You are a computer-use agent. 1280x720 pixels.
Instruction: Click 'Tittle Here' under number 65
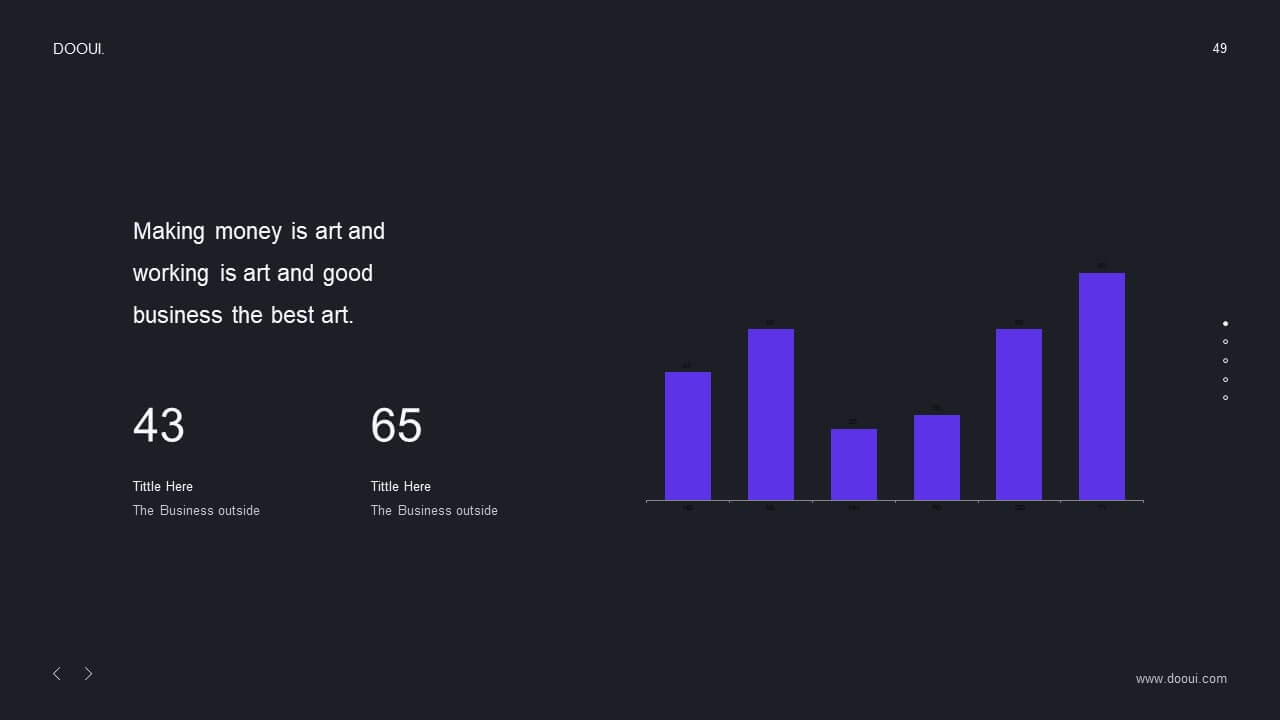pos(401,486)
